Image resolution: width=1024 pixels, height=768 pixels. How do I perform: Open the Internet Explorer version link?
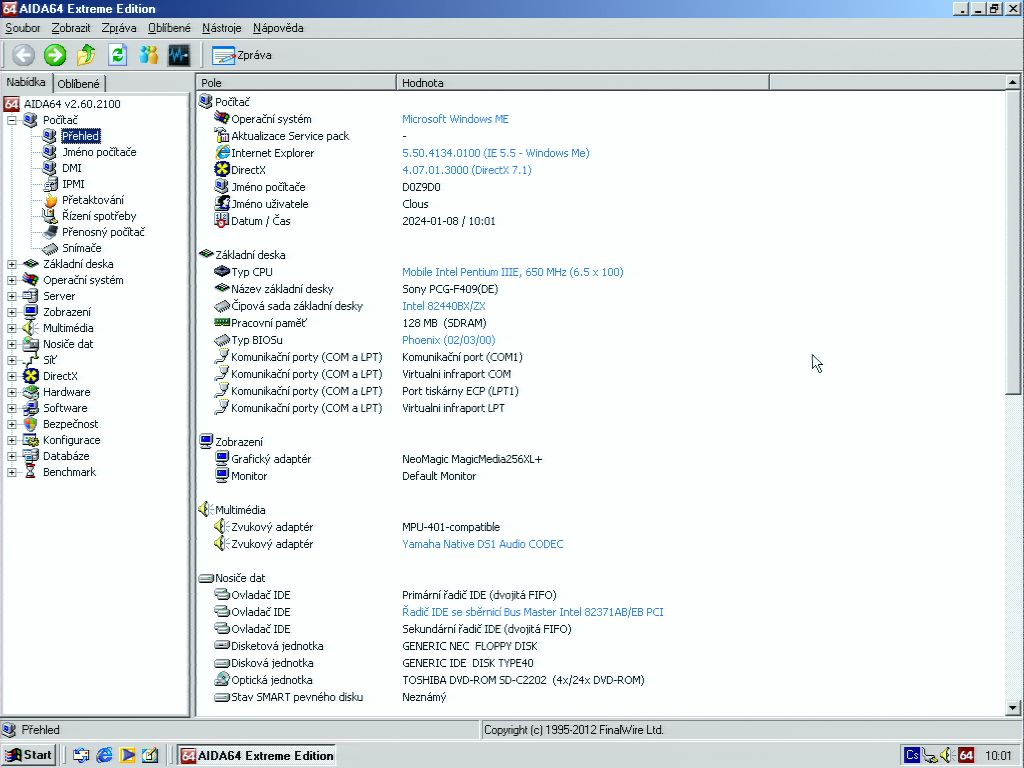(x=496, y=153)
